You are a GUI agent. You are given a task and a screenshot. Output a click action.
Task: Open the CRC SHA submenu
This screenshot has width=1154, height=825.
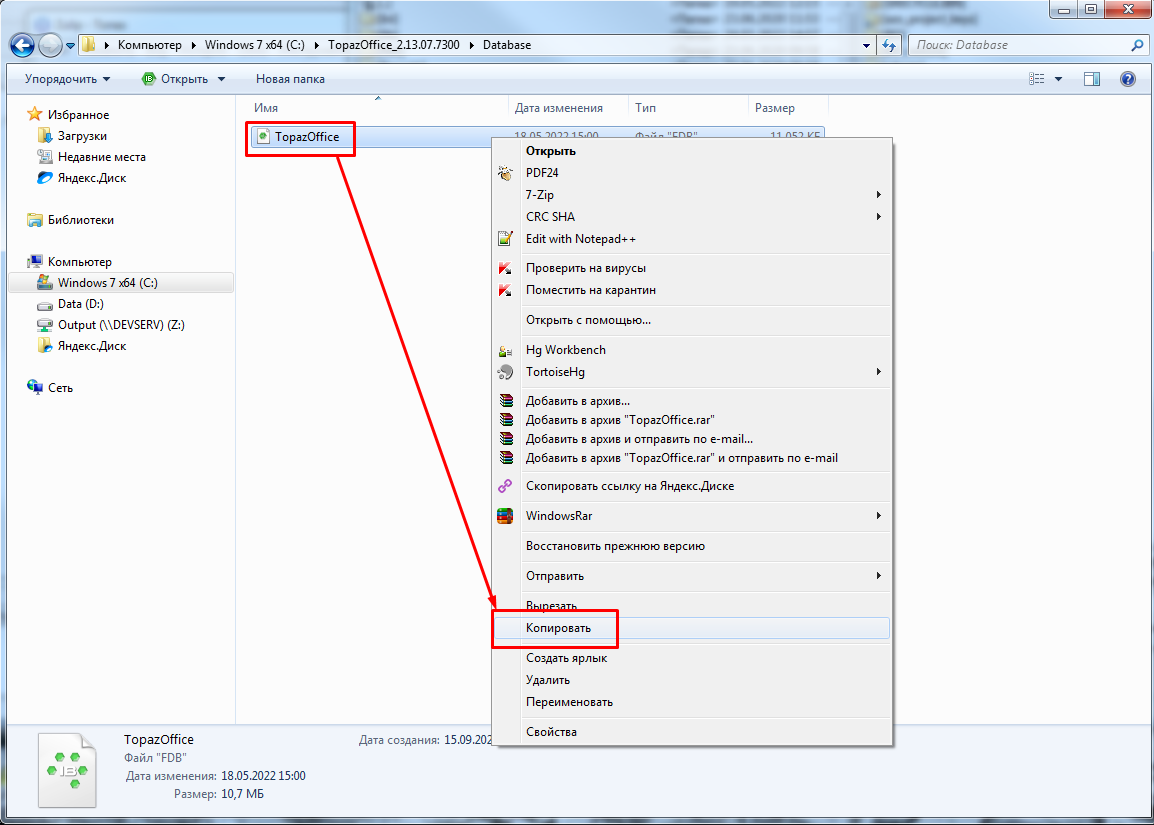tap(692, 217)
